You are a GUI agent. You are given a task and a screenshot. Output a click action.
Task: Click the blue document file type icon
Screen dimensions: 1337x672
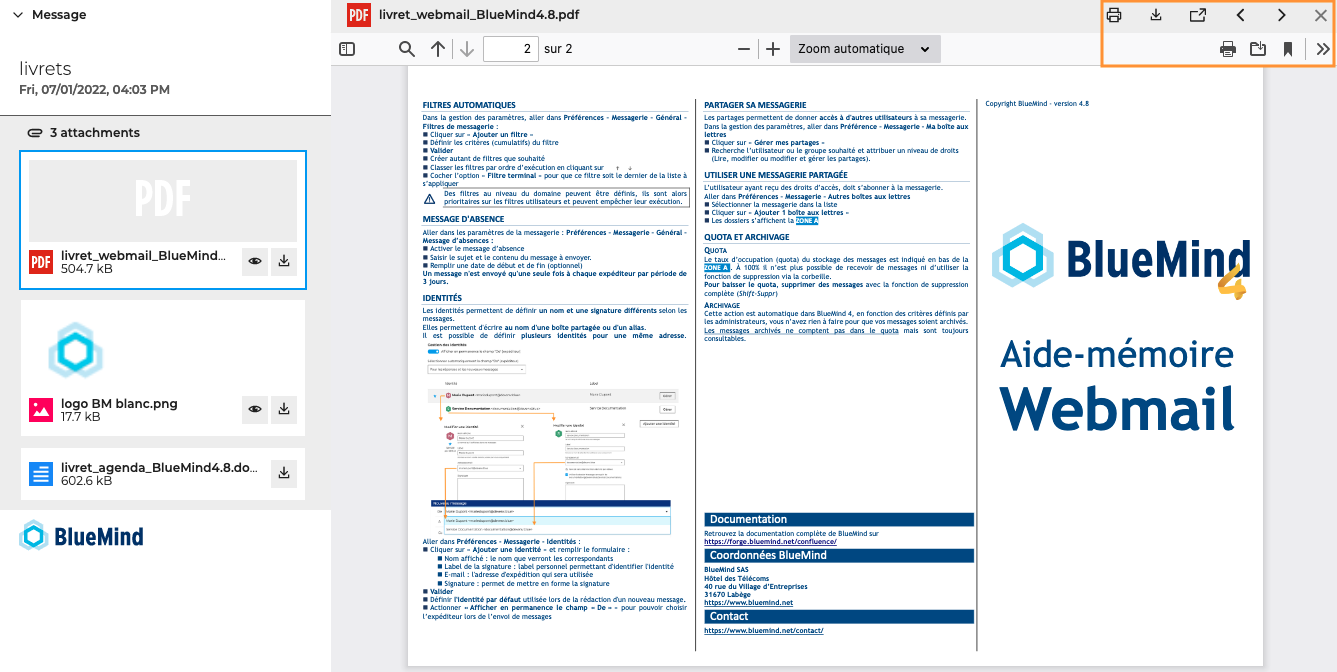[41, 474]
